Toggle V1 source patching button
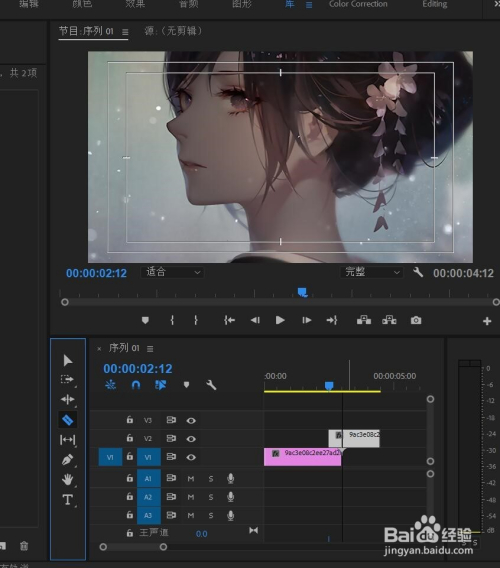 click(x=110, y=457)
